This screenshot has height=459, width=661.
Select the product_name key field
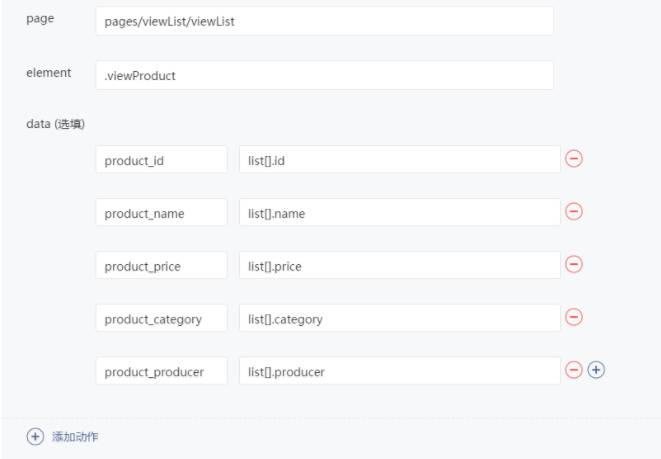click(161, 212)
